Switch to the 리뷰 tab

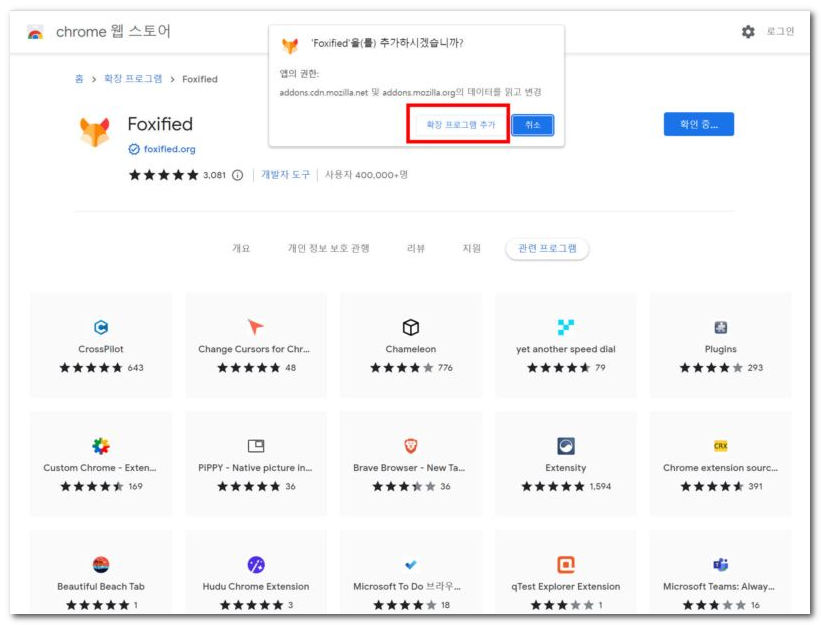[416, 249]
